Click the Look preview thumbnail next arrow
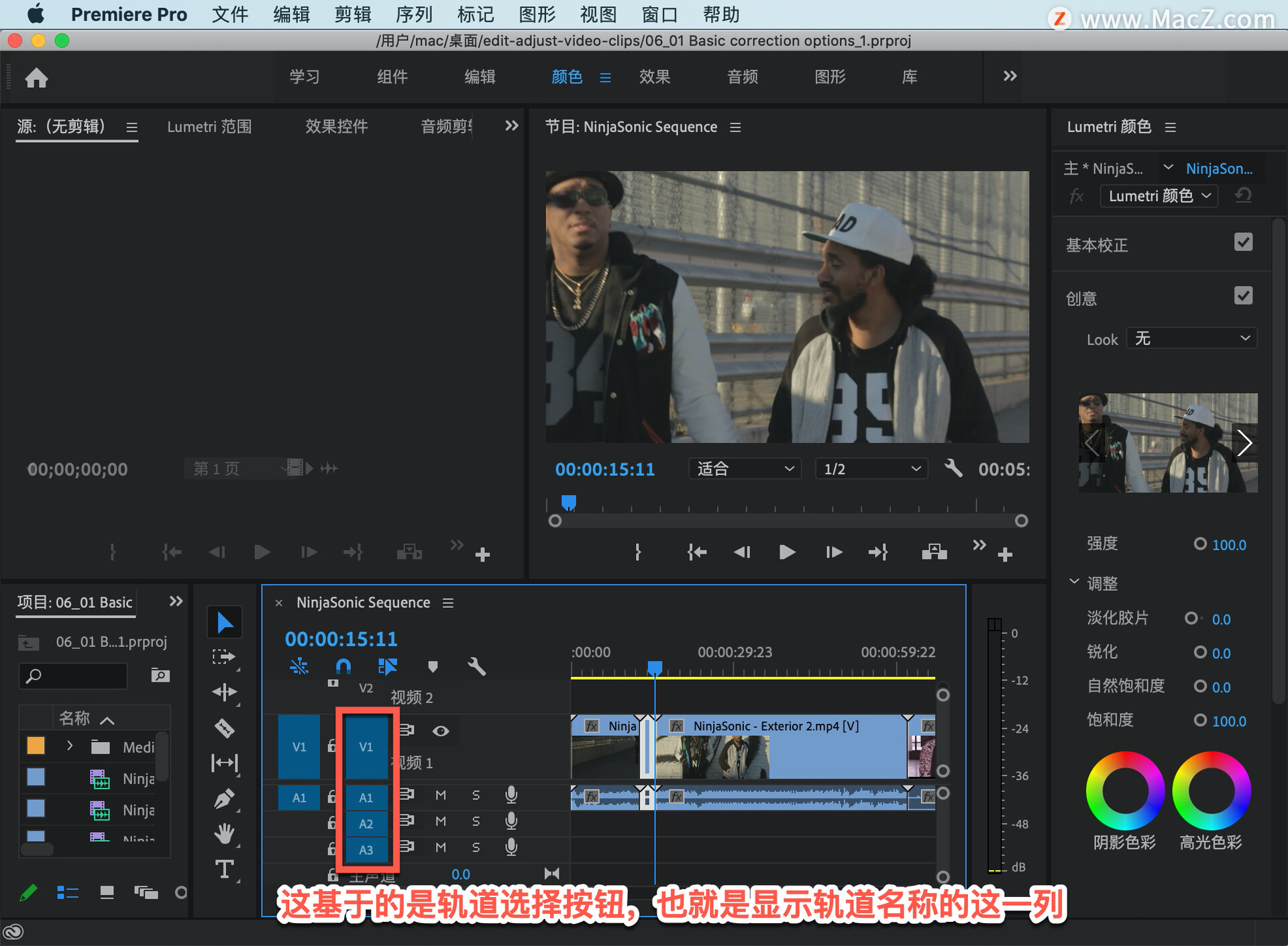This screenshot has height=946, width=1288. click(x=1244, y=443)
